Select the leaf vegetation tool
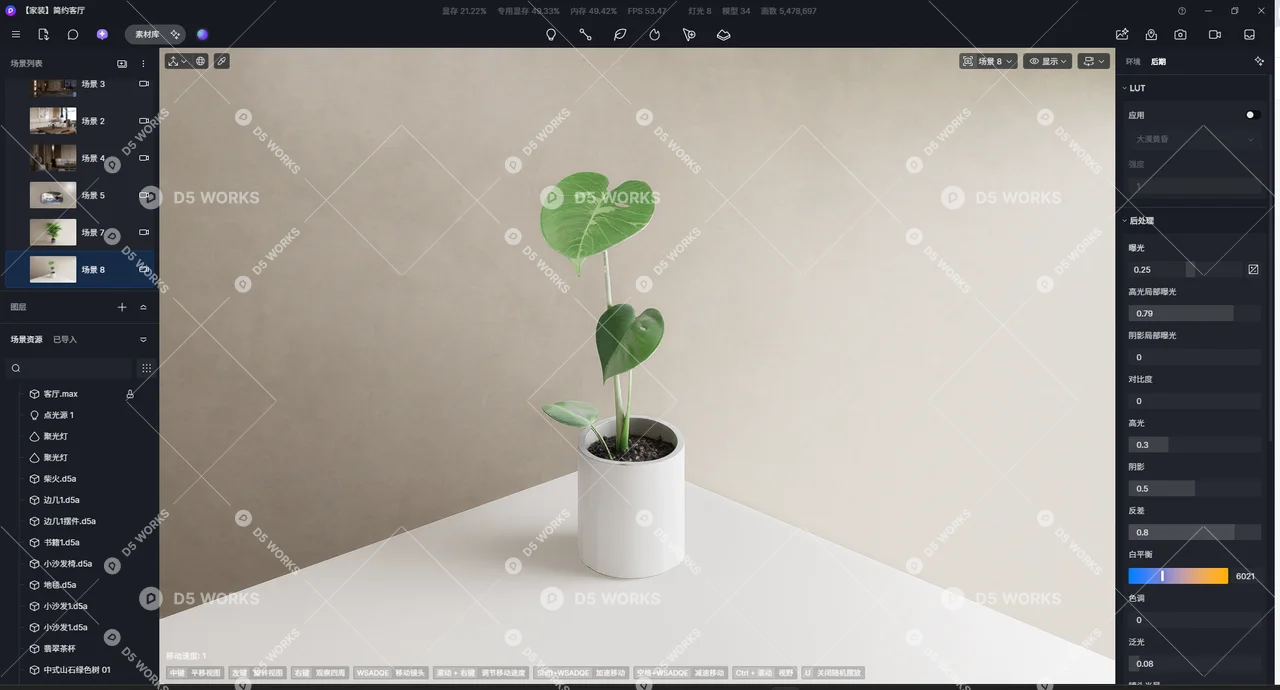Viewport: 1280px width, 690px height. point(620,34)
